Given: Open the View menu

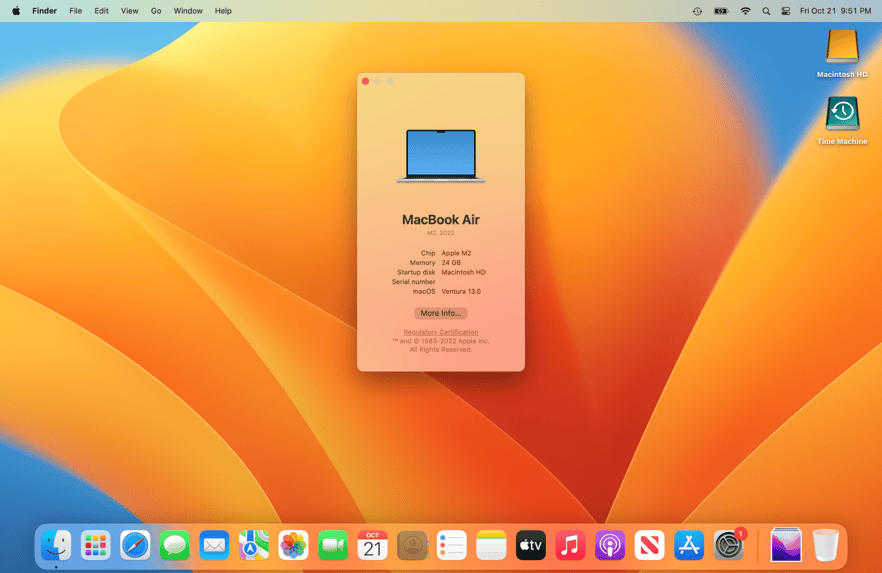Looking at the screenshot, I should coord(129,11).
